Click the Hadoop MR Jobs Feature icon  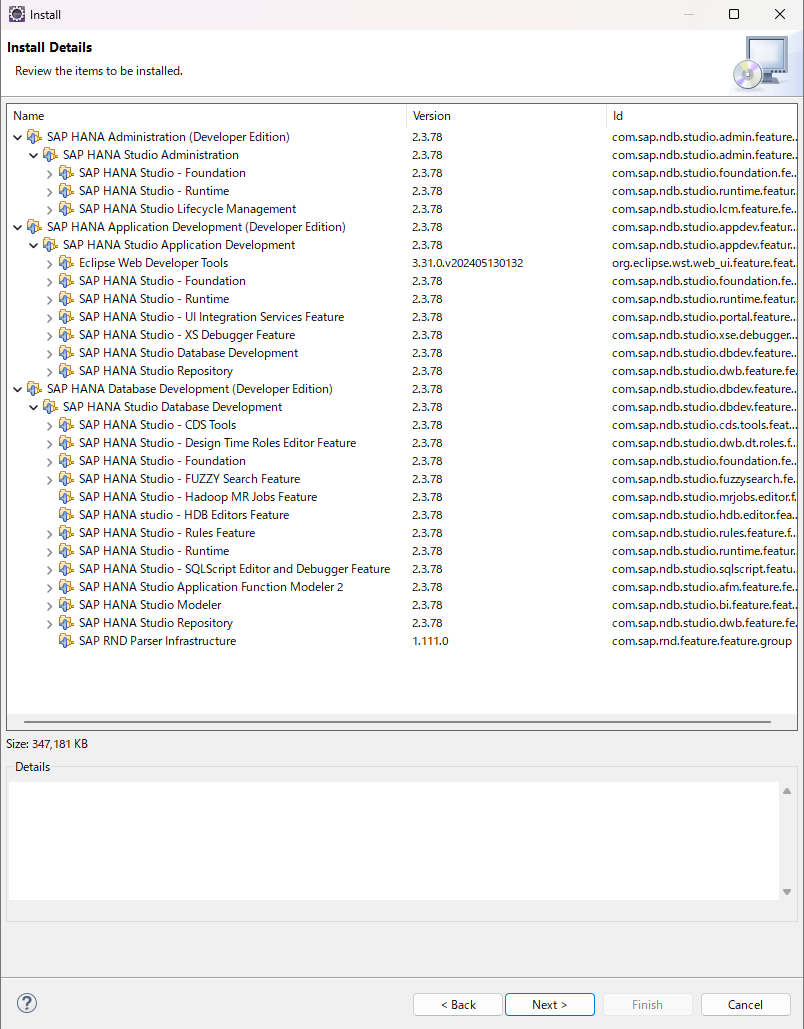pyautogui.click(x=66, y=497)
